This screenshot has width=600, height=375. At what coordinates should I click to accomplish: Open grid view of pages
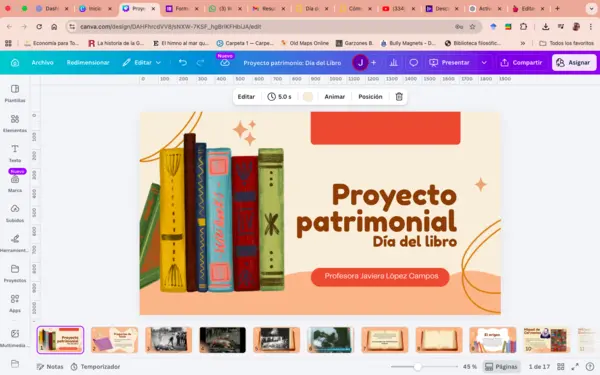tap(561, 367)
